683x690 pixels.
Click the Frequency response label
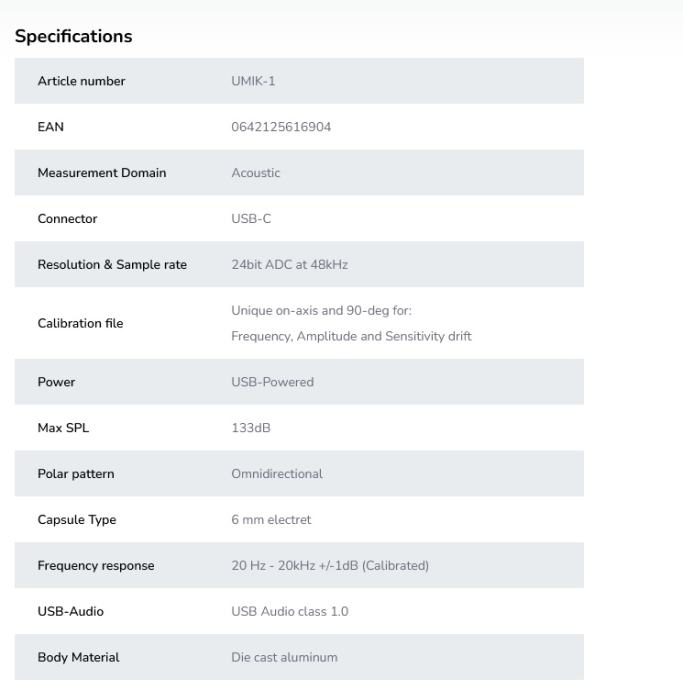coord(96,566)
